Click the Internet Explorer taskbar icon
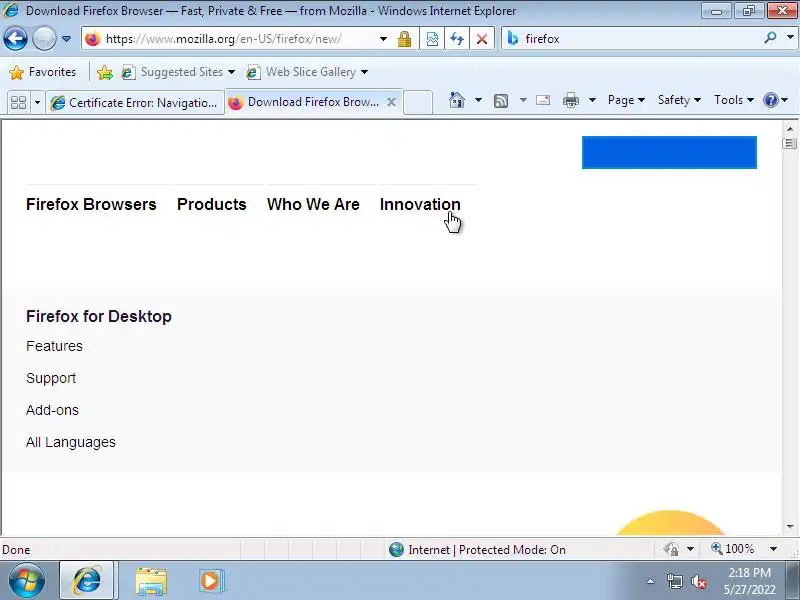This screenshot has height=600, width=800. 87,581
